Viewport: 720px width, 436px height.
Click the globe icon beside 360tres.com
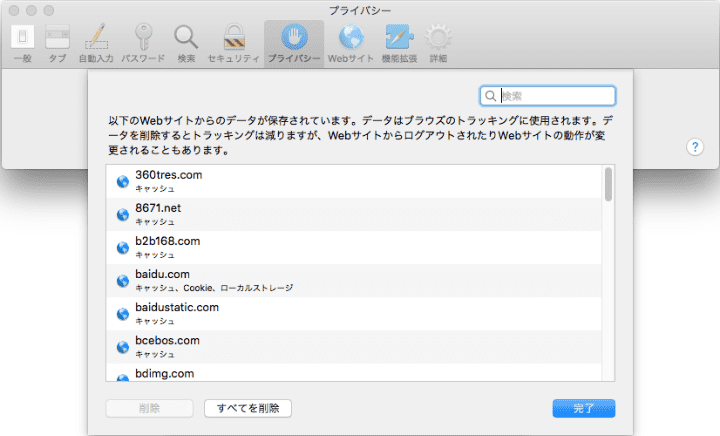(123, 182)
